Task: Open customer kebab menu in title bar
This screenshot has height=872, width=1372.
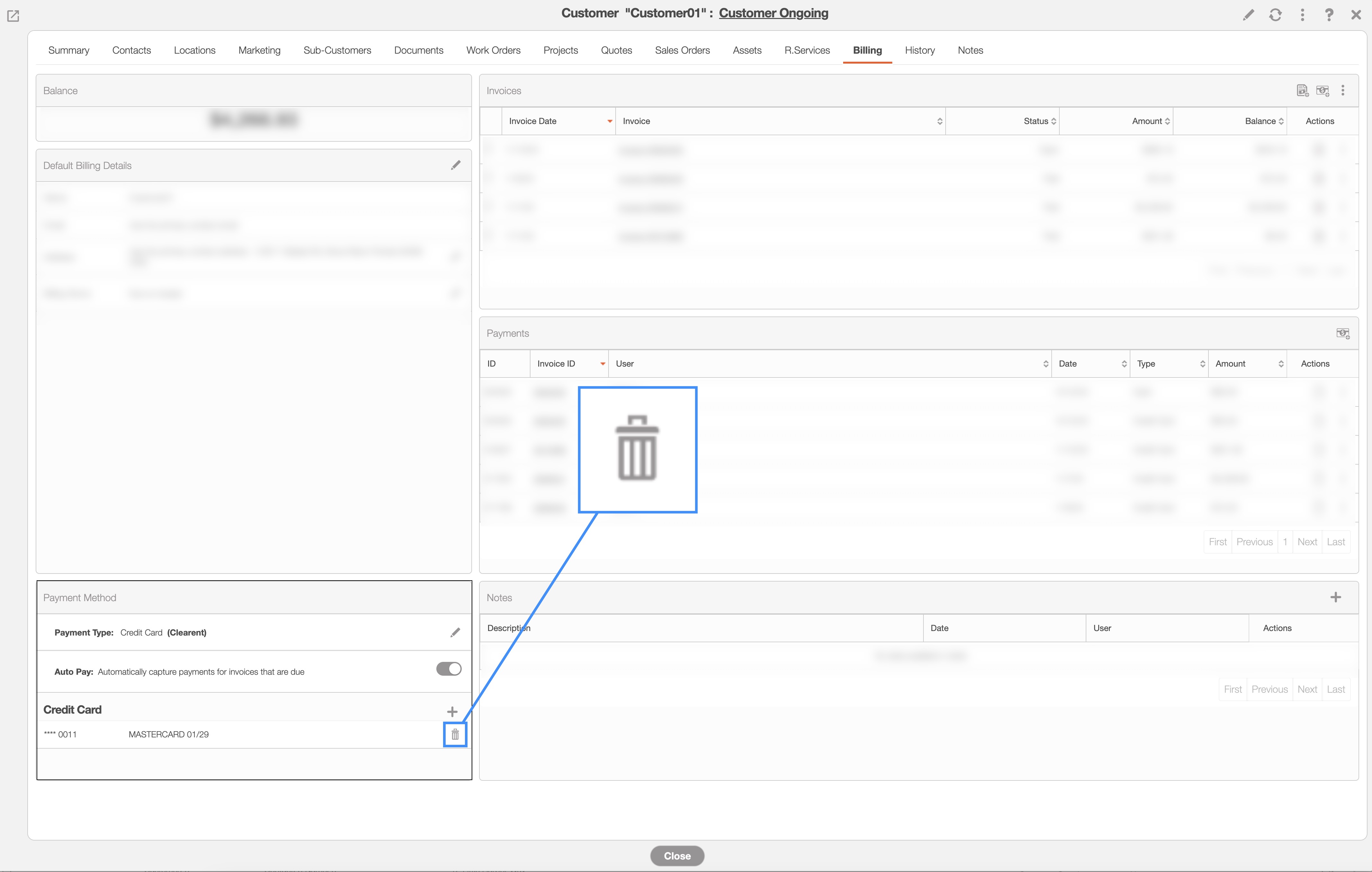Action: pyautogui.click(x=1302, y=15)
